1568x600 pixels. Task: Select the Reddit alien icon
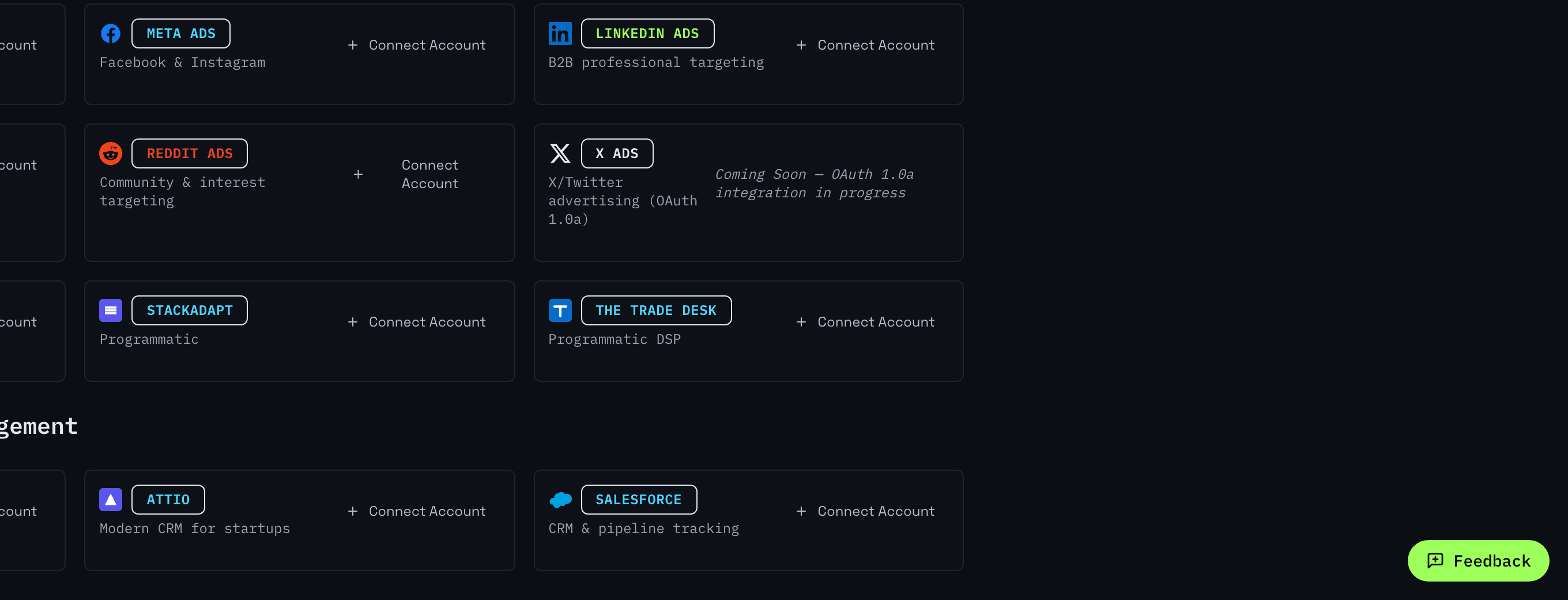coord(110,153)
